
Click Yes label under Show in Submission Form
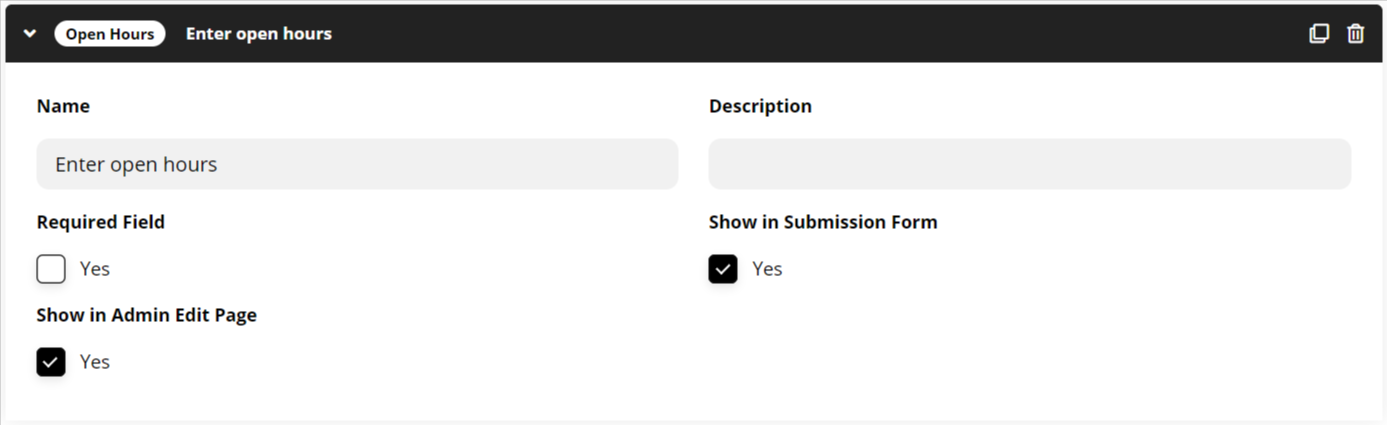[767, 269]
